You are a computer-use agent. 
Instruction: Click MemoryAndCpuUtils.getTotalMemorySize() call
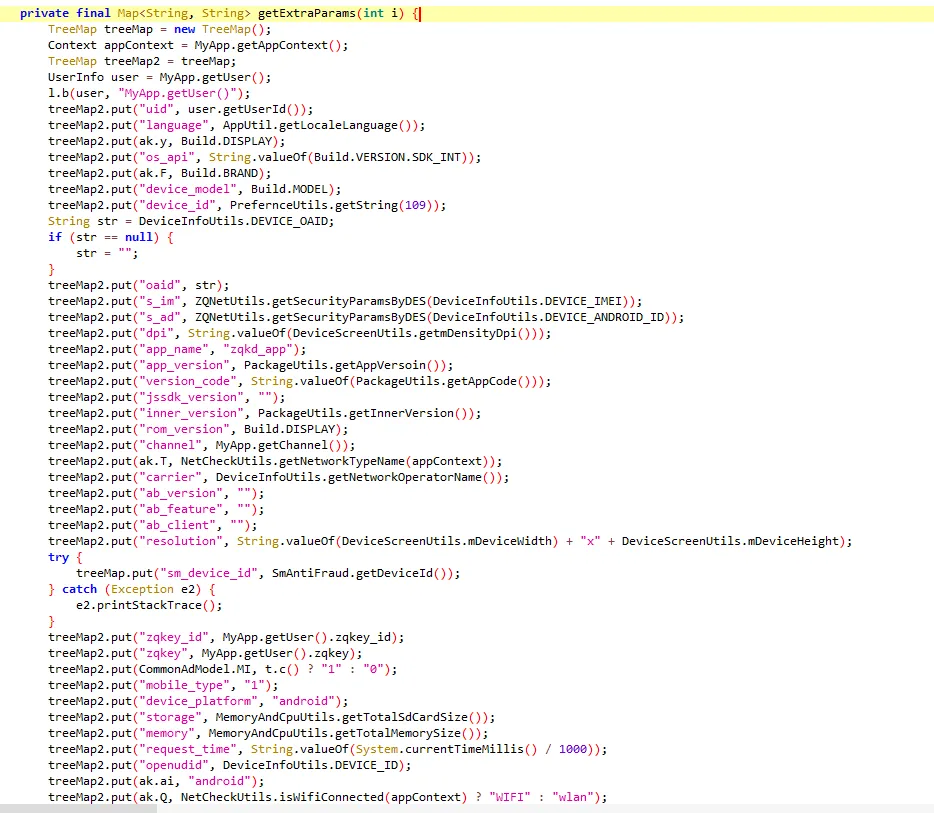pyautogui.click(x=345, y=734)
